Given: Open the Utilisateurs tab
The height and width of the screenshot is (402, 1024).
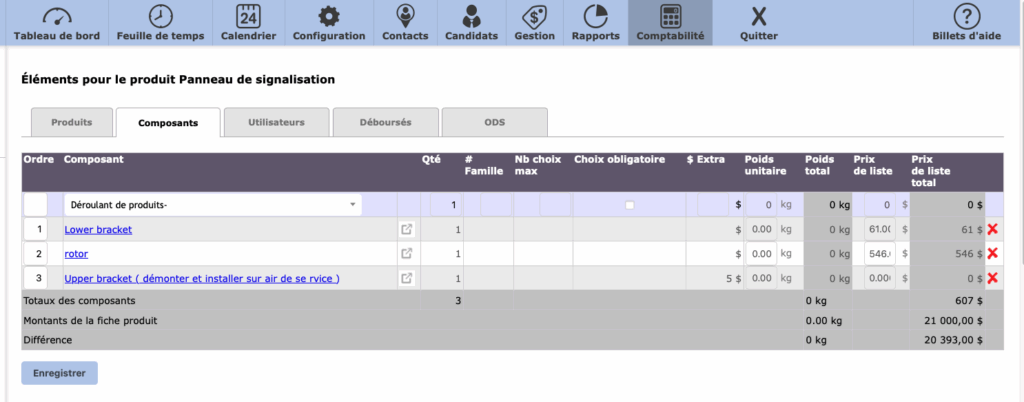Looking at the screenshot, I should pyautogui.click(x=276, y=122).
